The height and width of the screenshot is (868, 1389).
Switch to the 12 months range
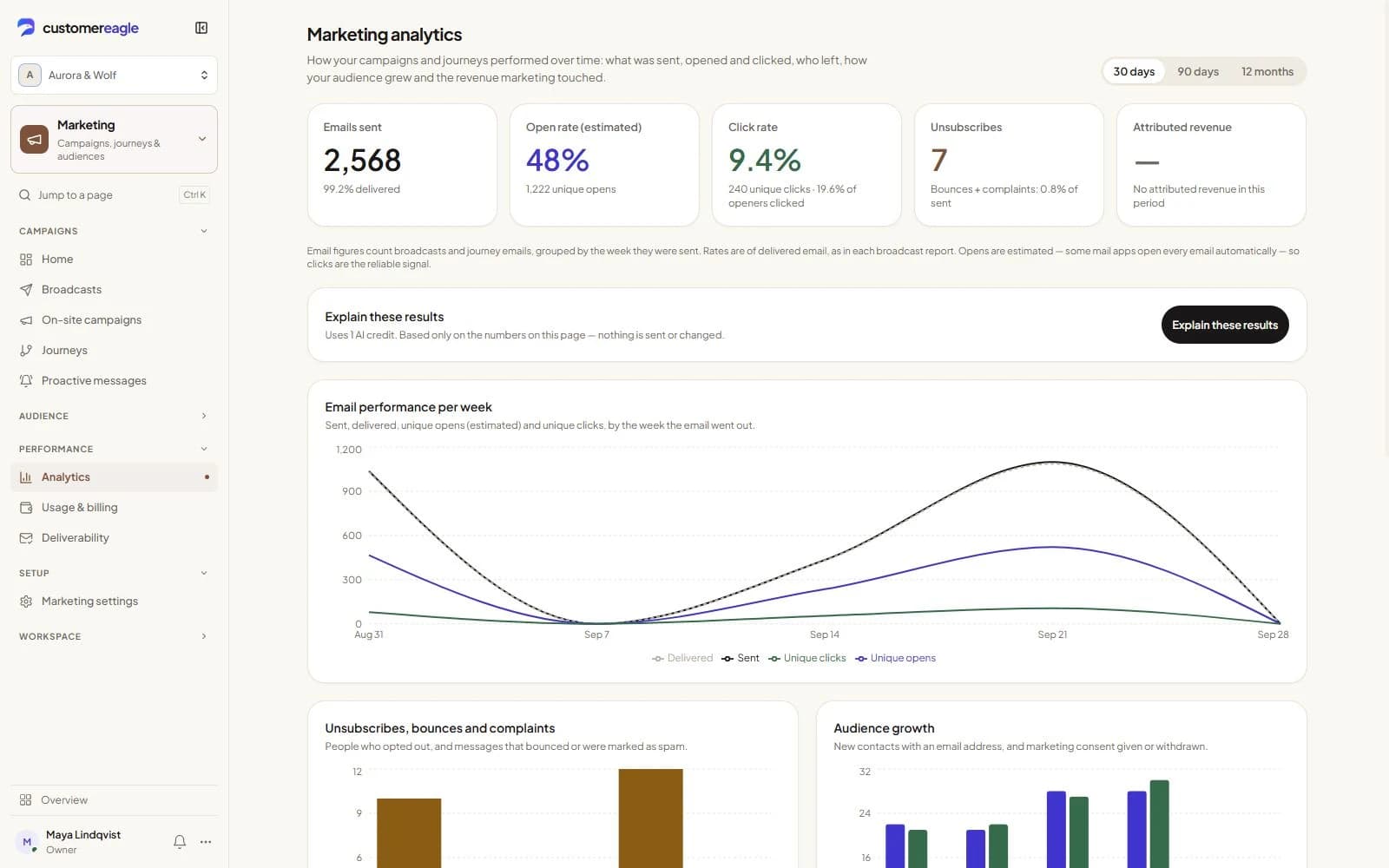click(x=1267, y=72)
